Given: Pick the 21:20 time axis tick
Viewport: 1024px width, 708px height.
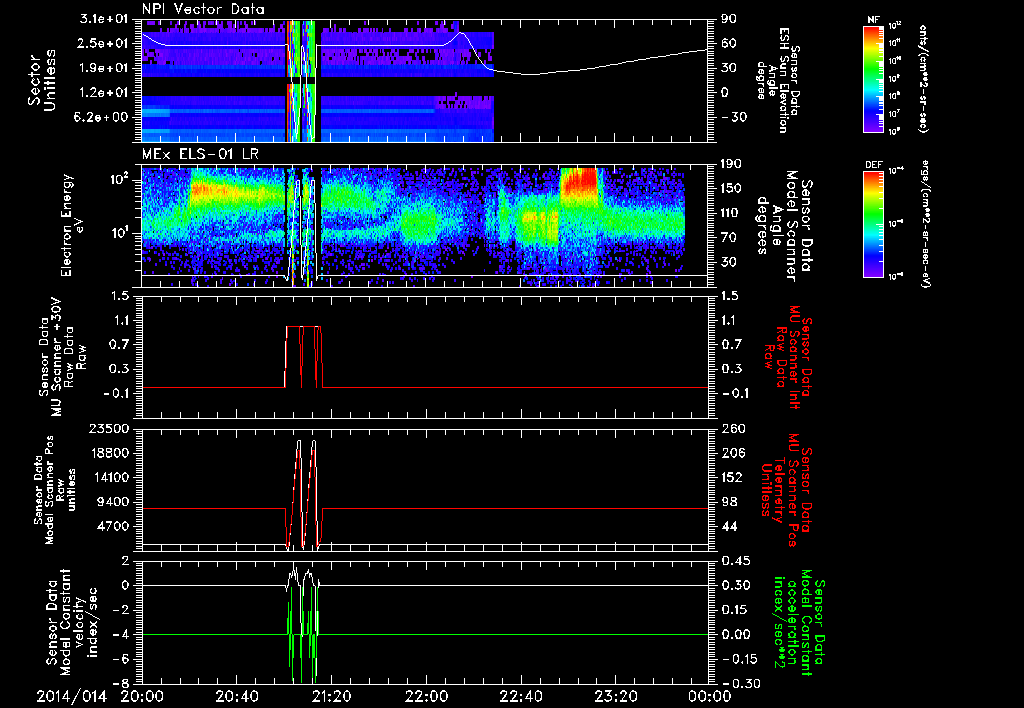Looking at the screenshot, I should [331, 696].
